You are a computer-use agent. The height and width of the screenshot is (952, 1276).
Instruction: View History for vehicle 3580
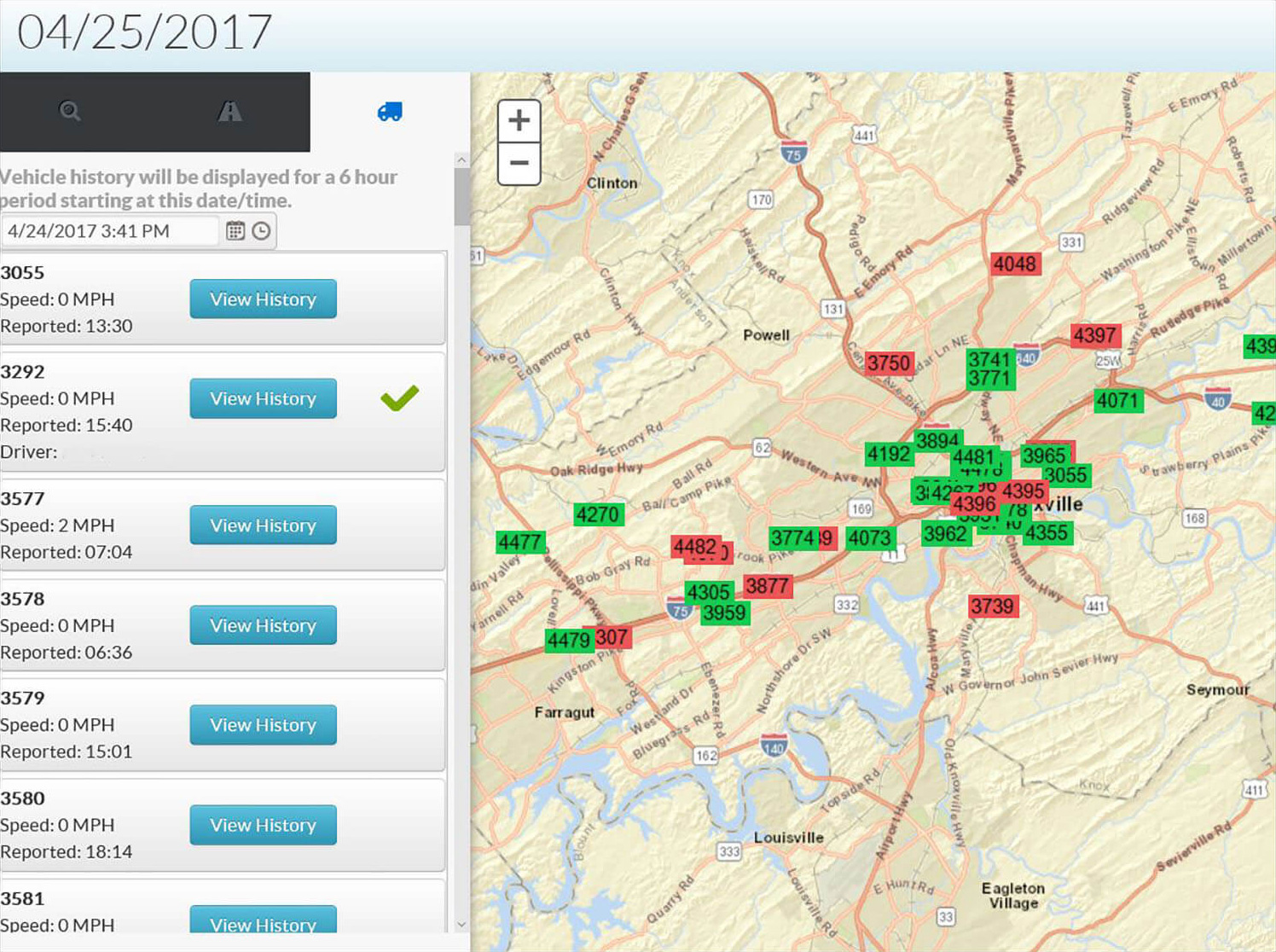pyautogui.click(x=263, y=824)
